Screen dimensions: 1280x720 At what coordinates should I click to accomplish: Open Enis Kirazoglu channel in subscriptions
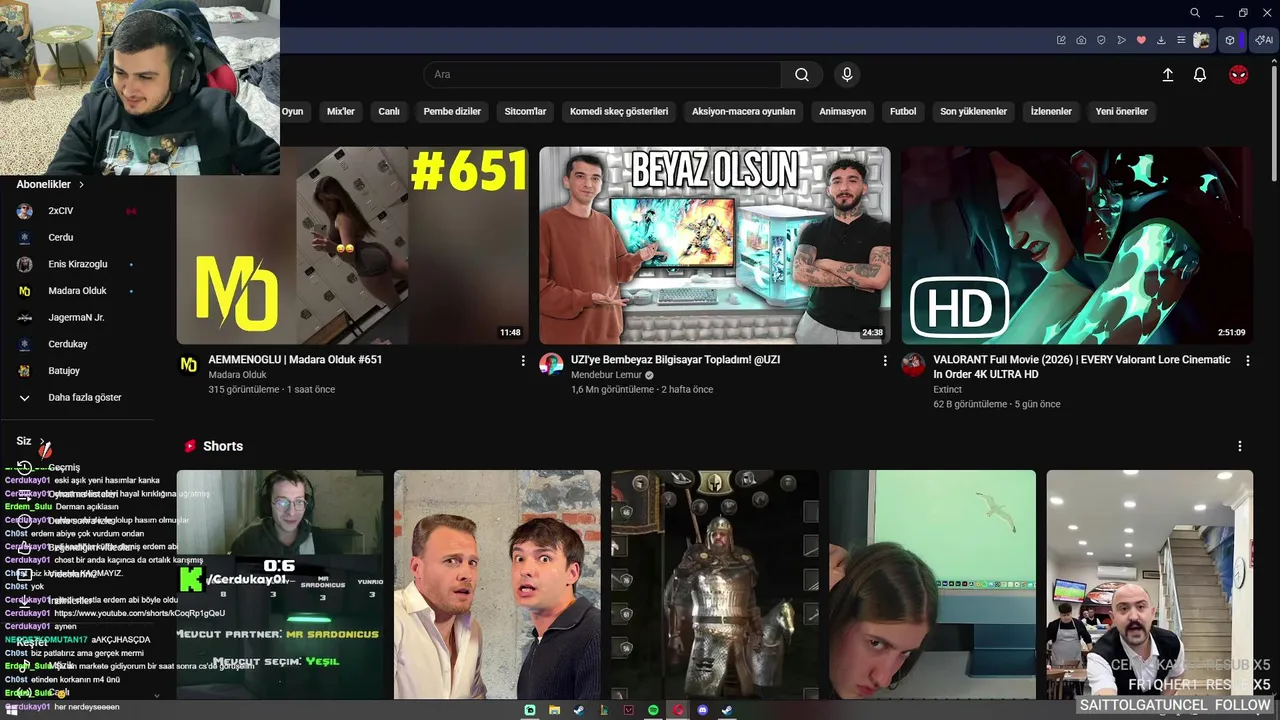coord(80,265)
